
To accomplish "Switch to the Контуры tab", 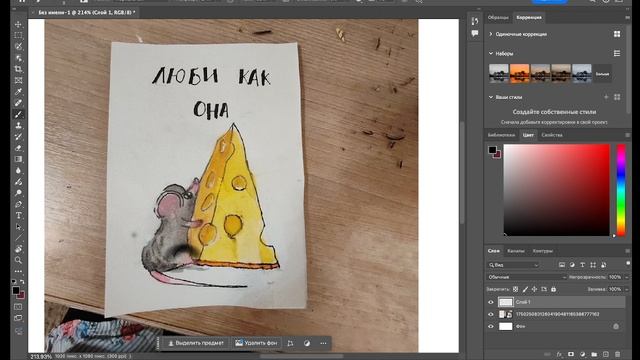I will 542,251.
